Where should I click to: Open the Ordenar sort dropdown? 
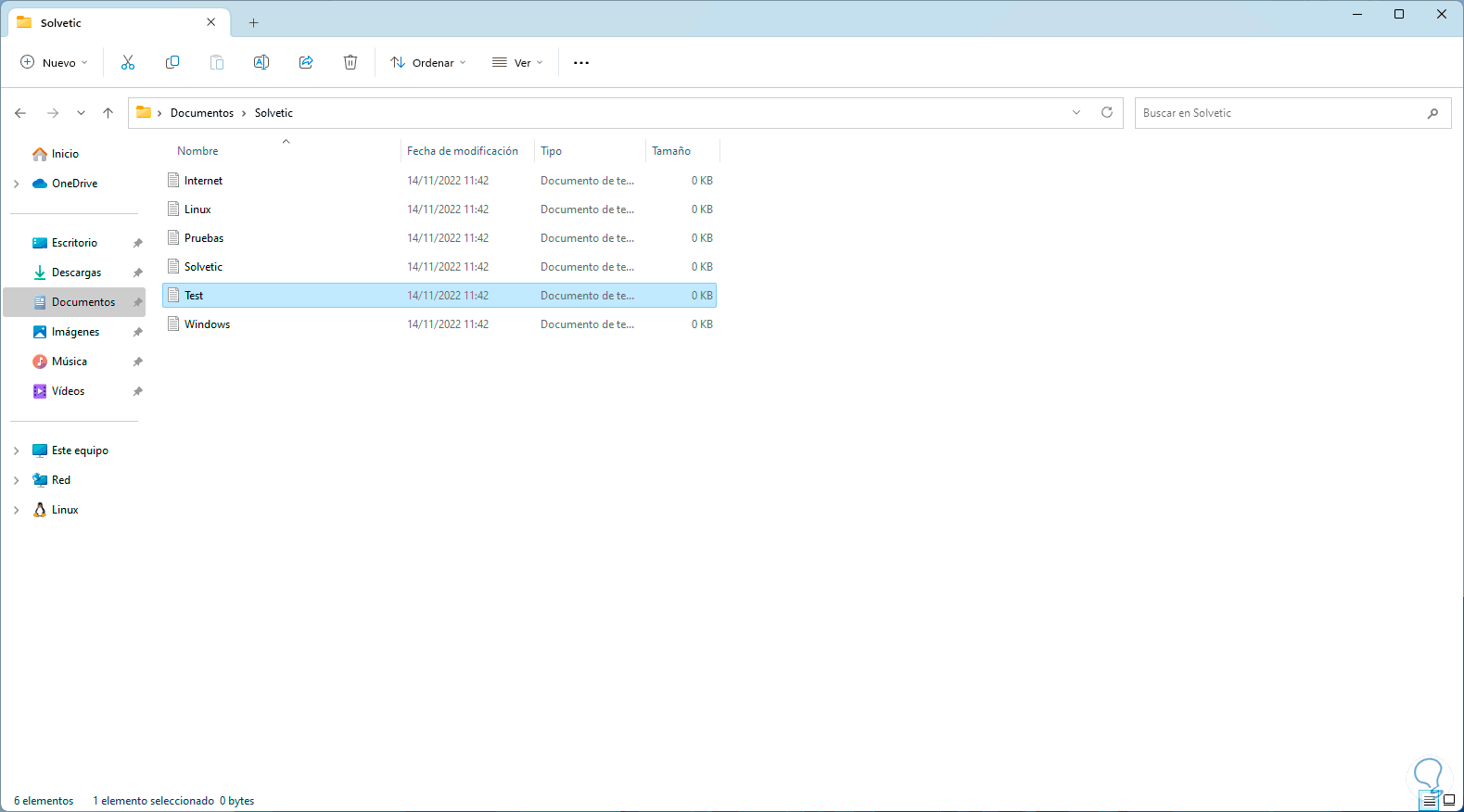tap(428, 63)
